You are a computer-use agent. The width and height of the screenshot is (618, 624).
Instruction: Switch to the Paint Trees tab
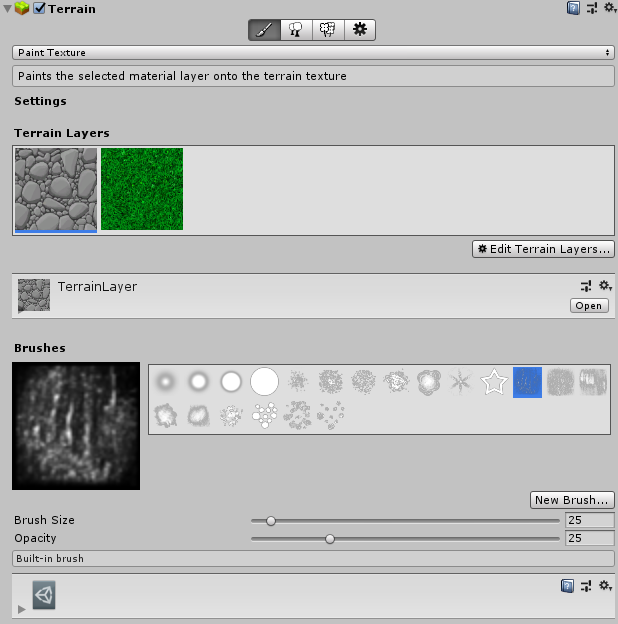coord(296,30)
